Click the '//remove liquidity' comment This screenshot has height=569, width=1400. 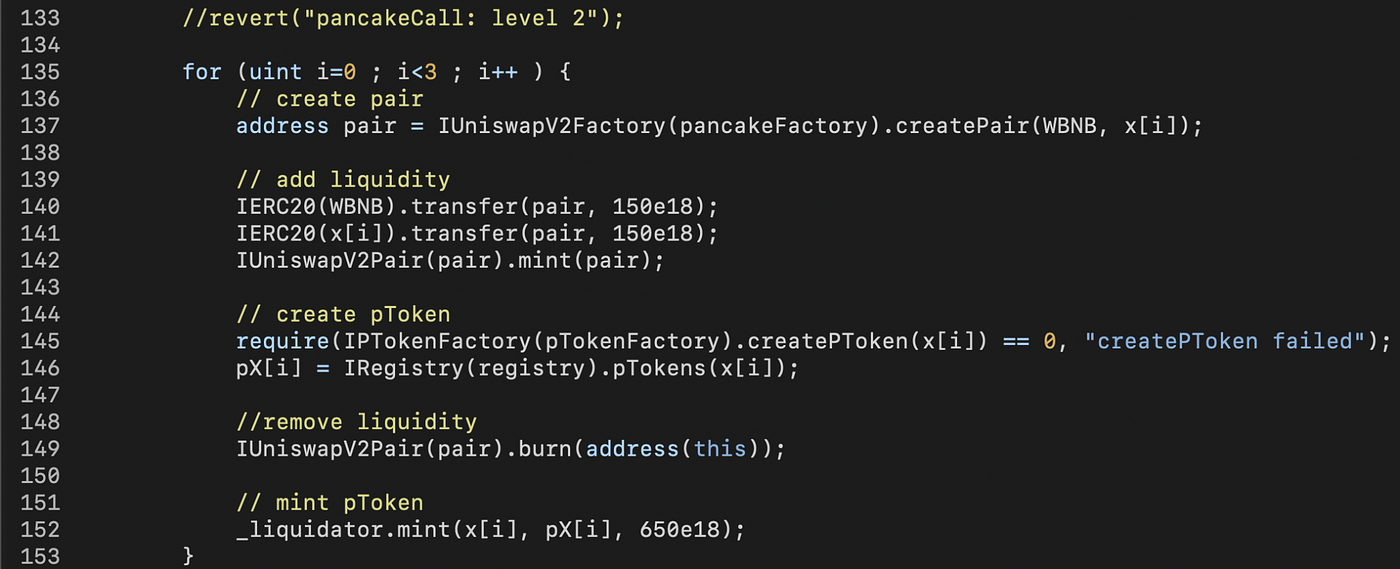pyautogui.click(x=357, y=422)
